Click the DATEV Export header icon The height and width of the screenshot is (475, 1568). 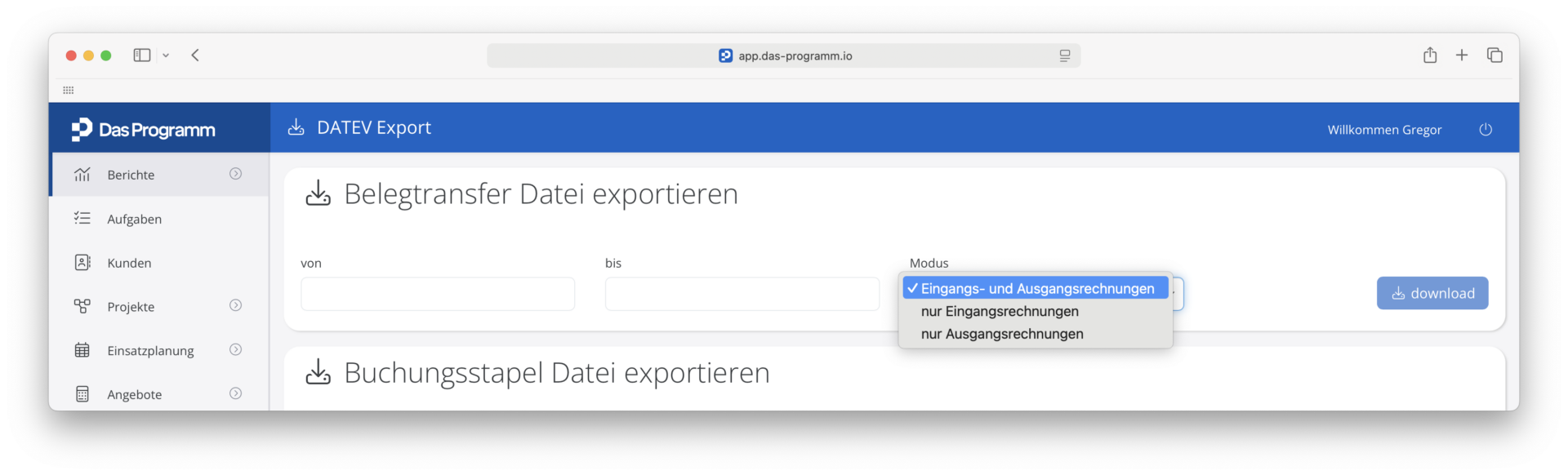pos(296,127)
